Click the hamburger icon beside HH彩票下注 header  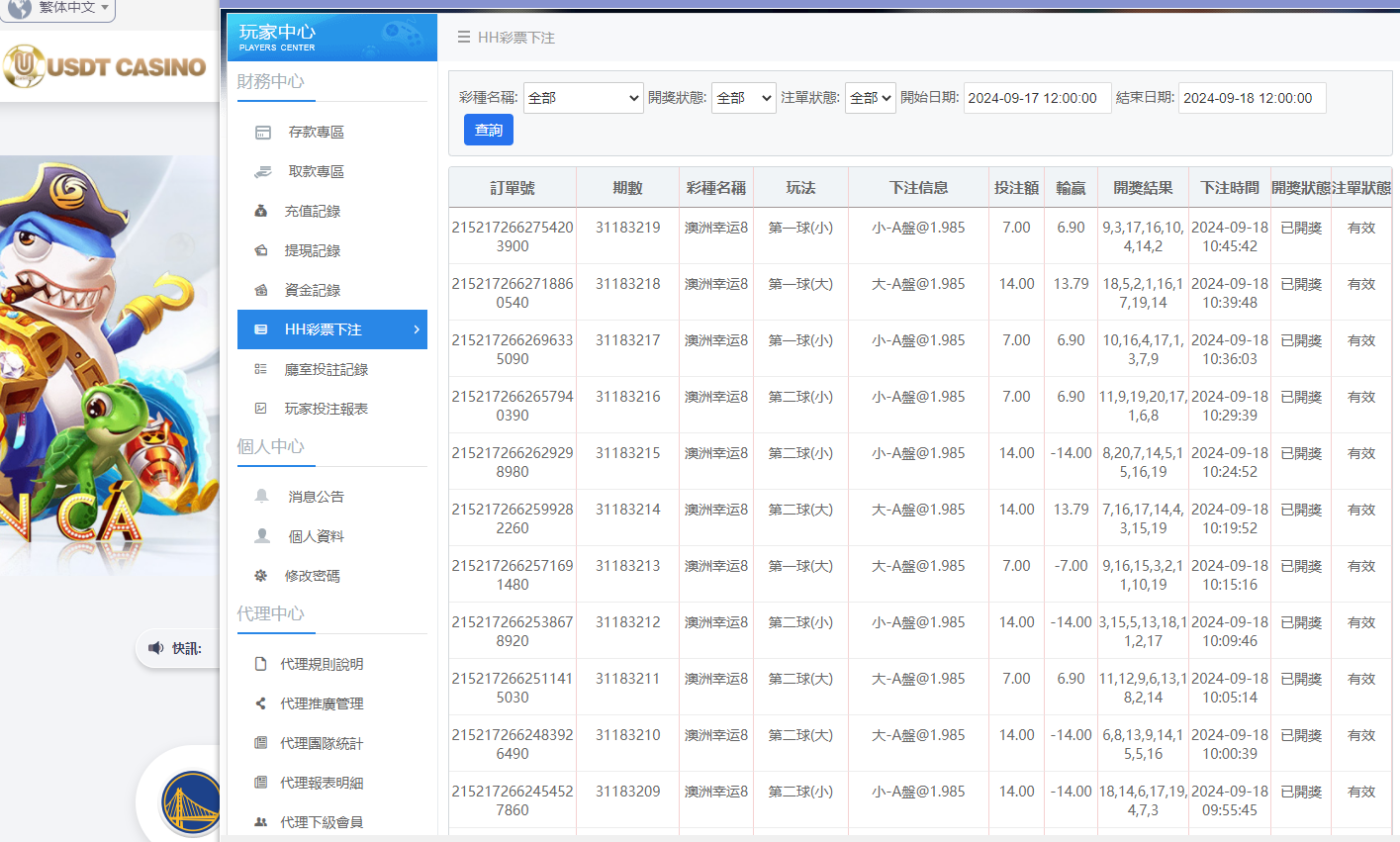coord(463,37)
